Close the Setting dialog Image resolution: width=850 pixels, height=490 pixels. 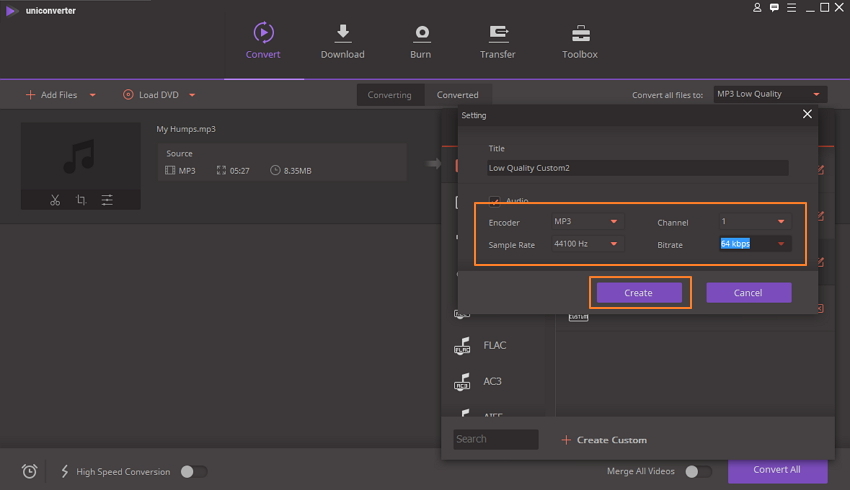(x=807, y=114)
